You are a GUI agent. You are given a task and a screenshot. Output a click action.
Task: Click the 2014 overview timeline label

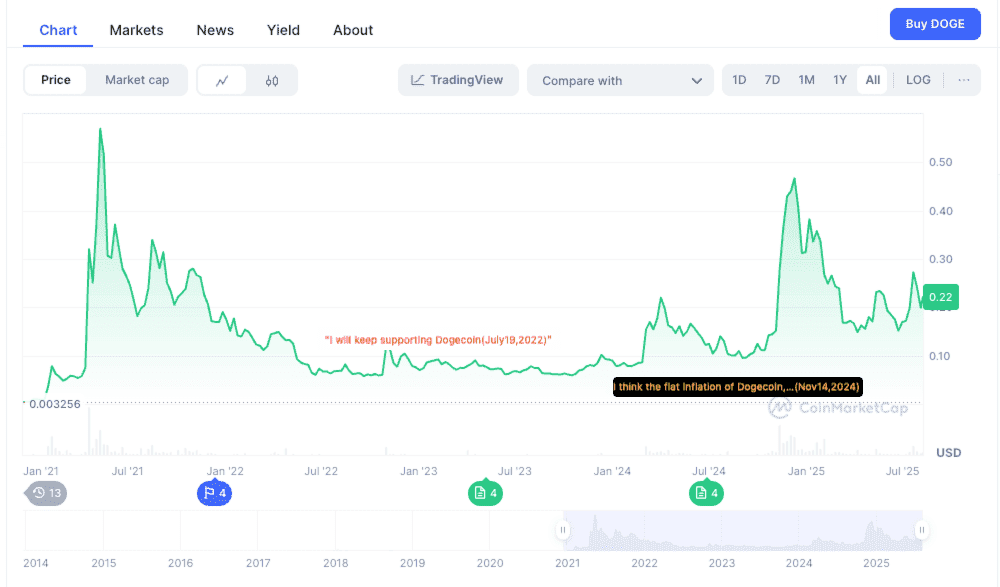(36, 563)
